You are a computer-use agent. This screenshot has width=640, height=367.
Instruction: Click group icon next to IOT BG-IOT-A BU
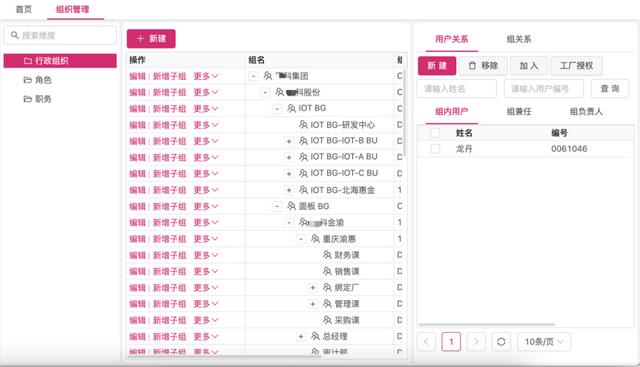[303, 157]
